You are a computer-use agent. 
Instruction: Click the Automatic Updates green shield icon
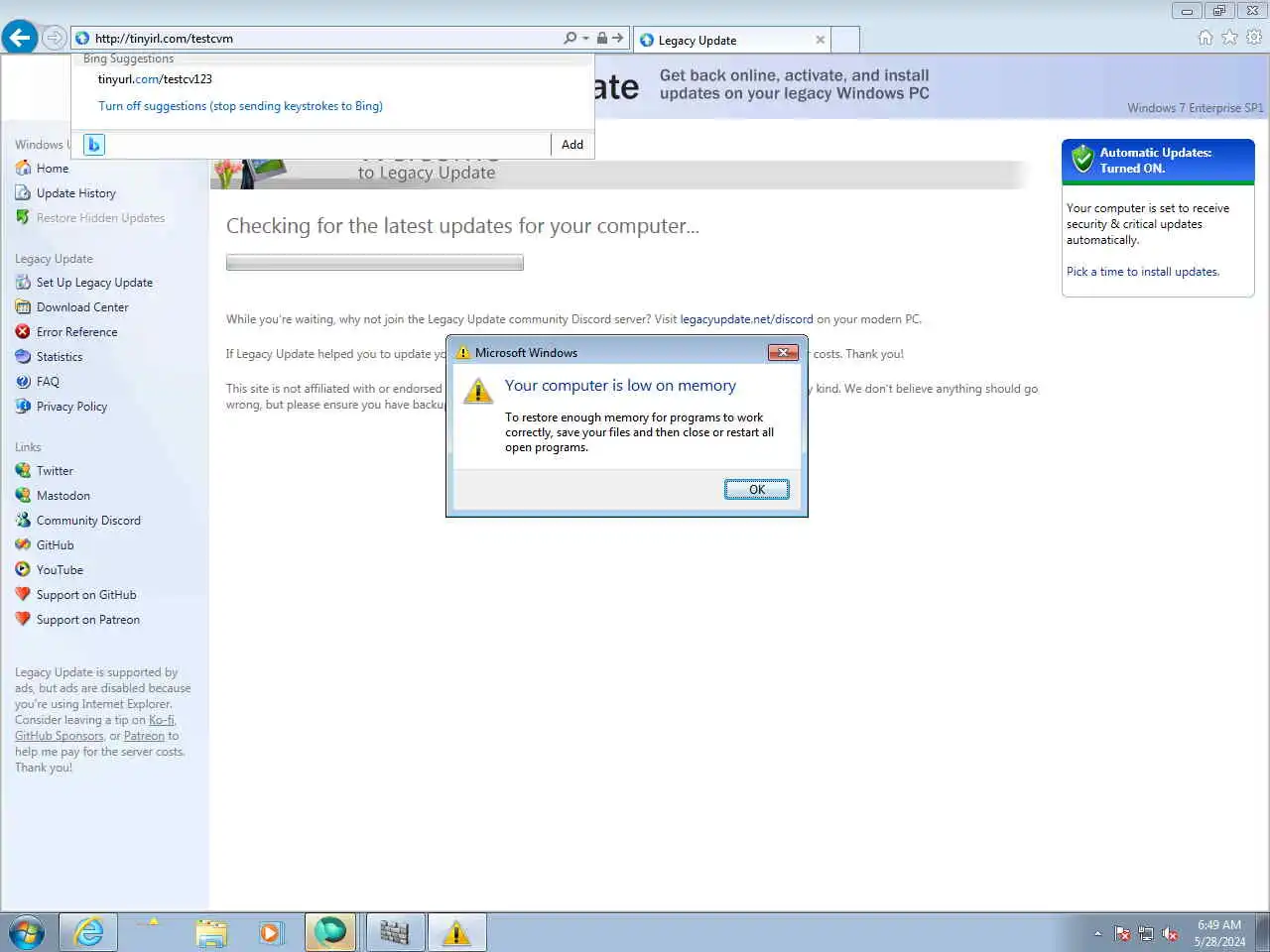pos(1082,159)
